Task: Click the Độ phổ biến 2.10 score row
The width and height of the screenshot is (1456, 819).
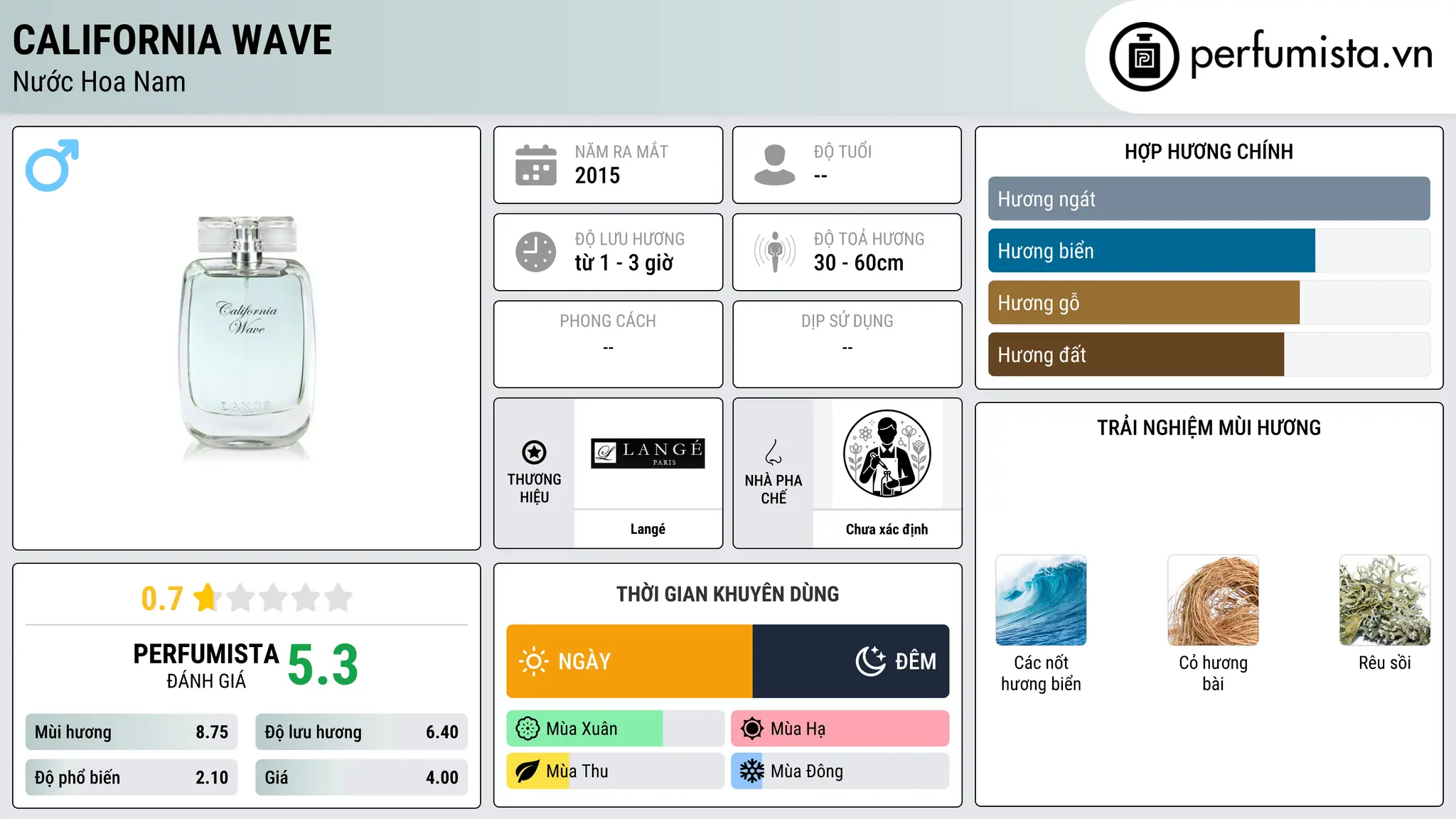Action: [x=132, y=778]
